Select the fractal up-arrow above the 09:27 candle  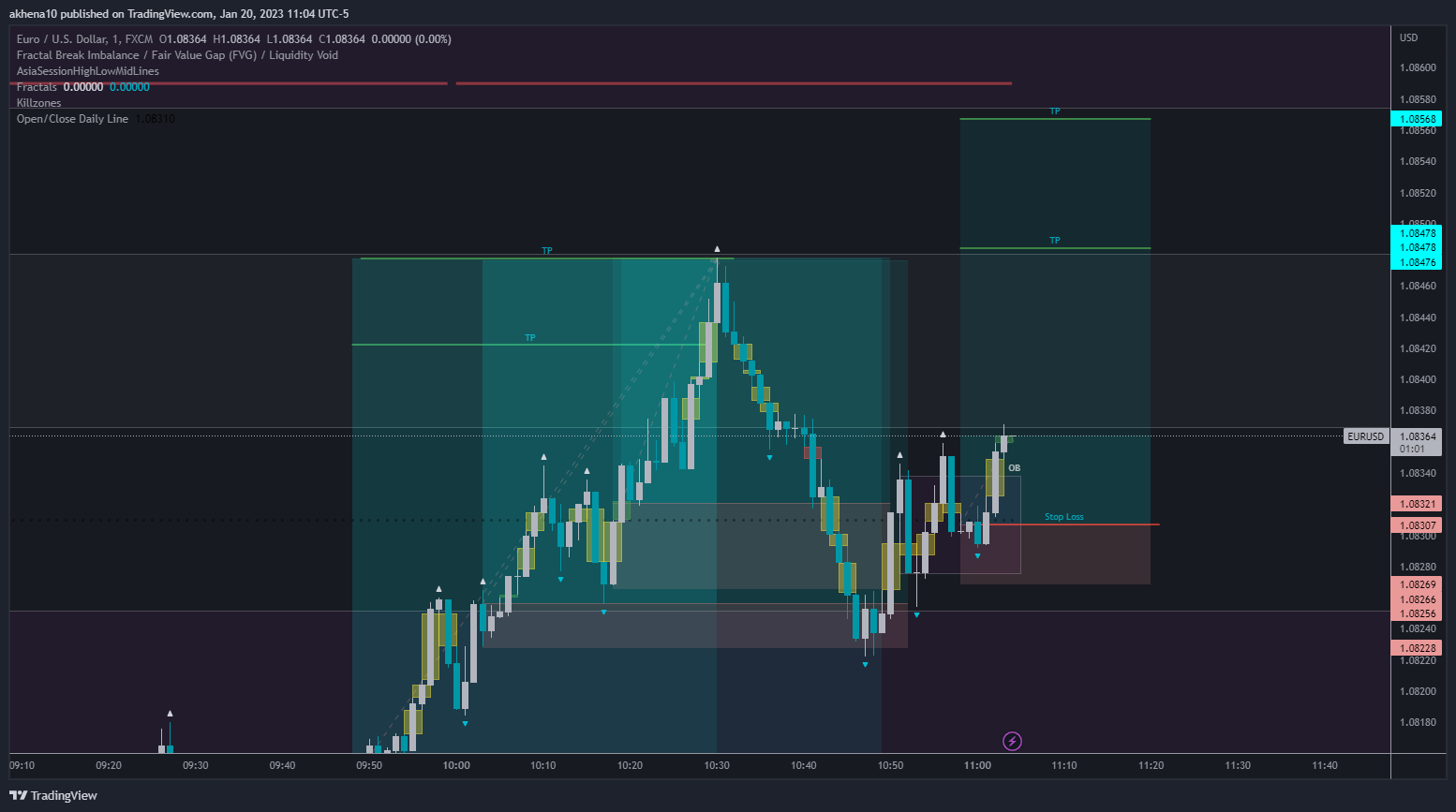point(170,714)
